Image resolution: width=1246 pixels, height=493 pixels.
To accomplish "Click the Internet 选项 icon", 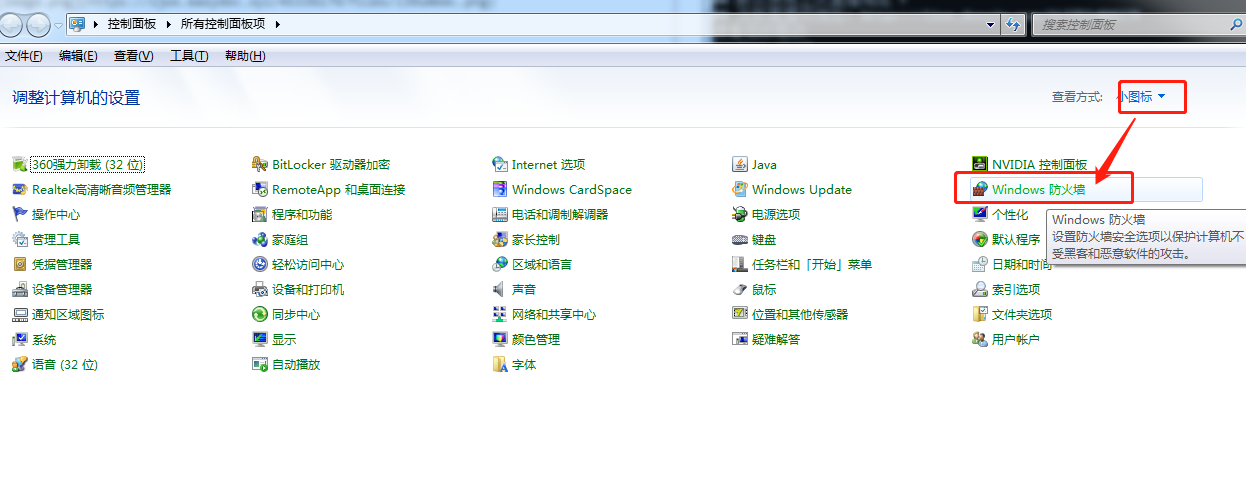I will tap(500, 164).
